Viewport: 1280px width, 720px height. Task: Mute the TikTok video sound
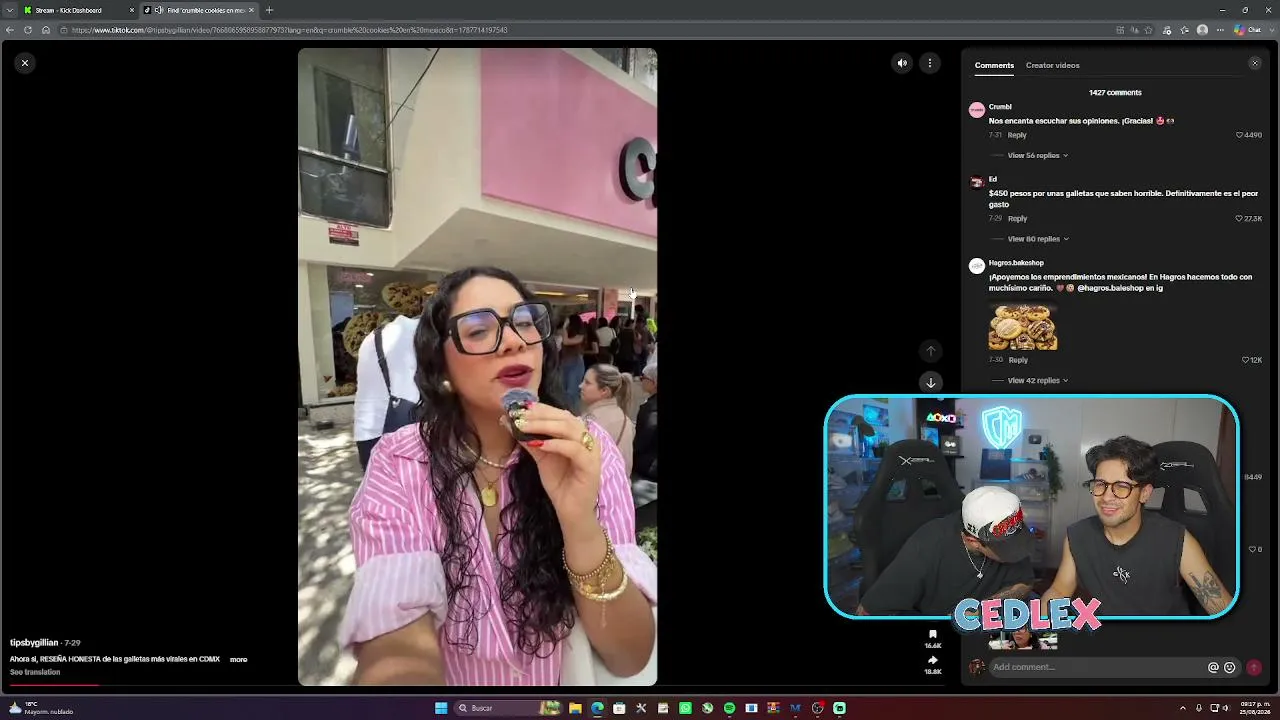point(902,63)
